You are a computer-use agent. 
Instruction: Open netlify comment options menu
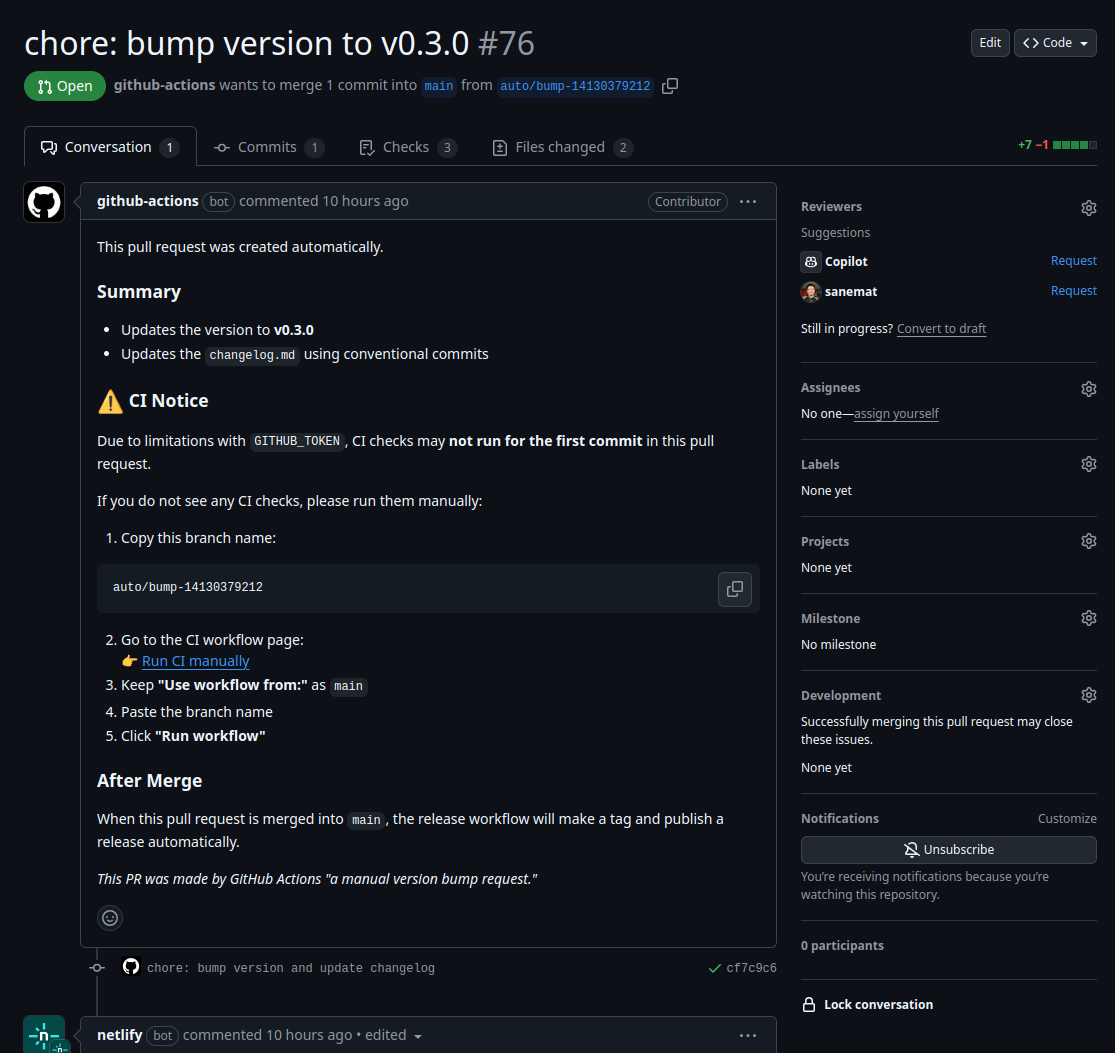(747, 1035)
